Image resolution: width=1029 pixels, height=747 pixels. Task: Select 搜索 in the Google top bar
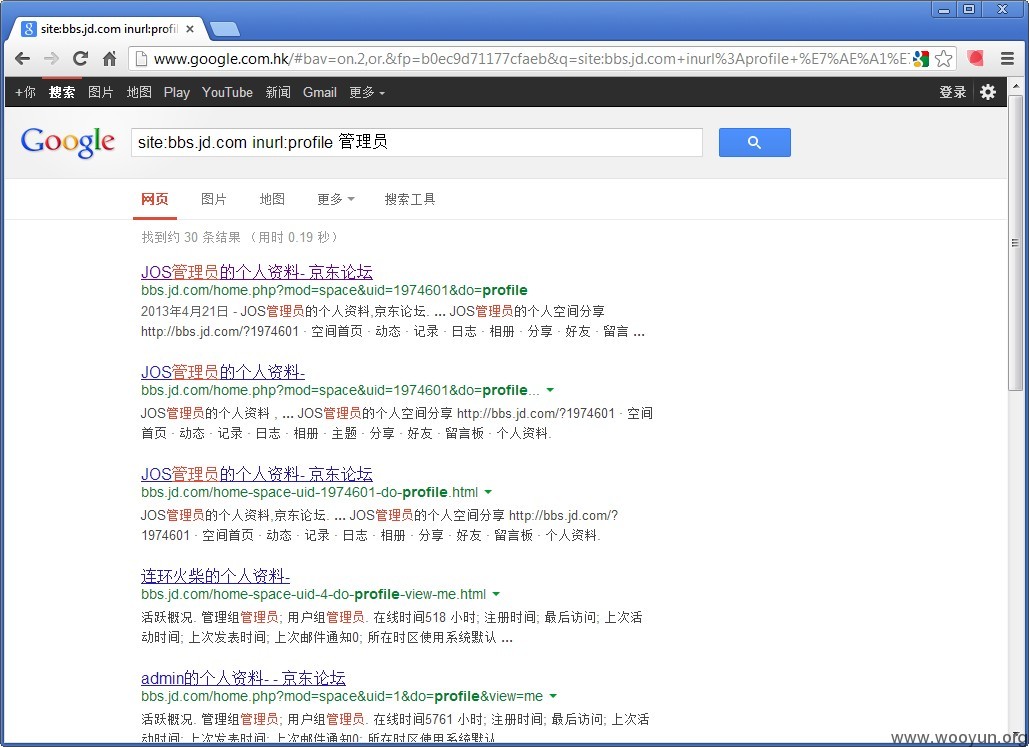pos(62,92)
